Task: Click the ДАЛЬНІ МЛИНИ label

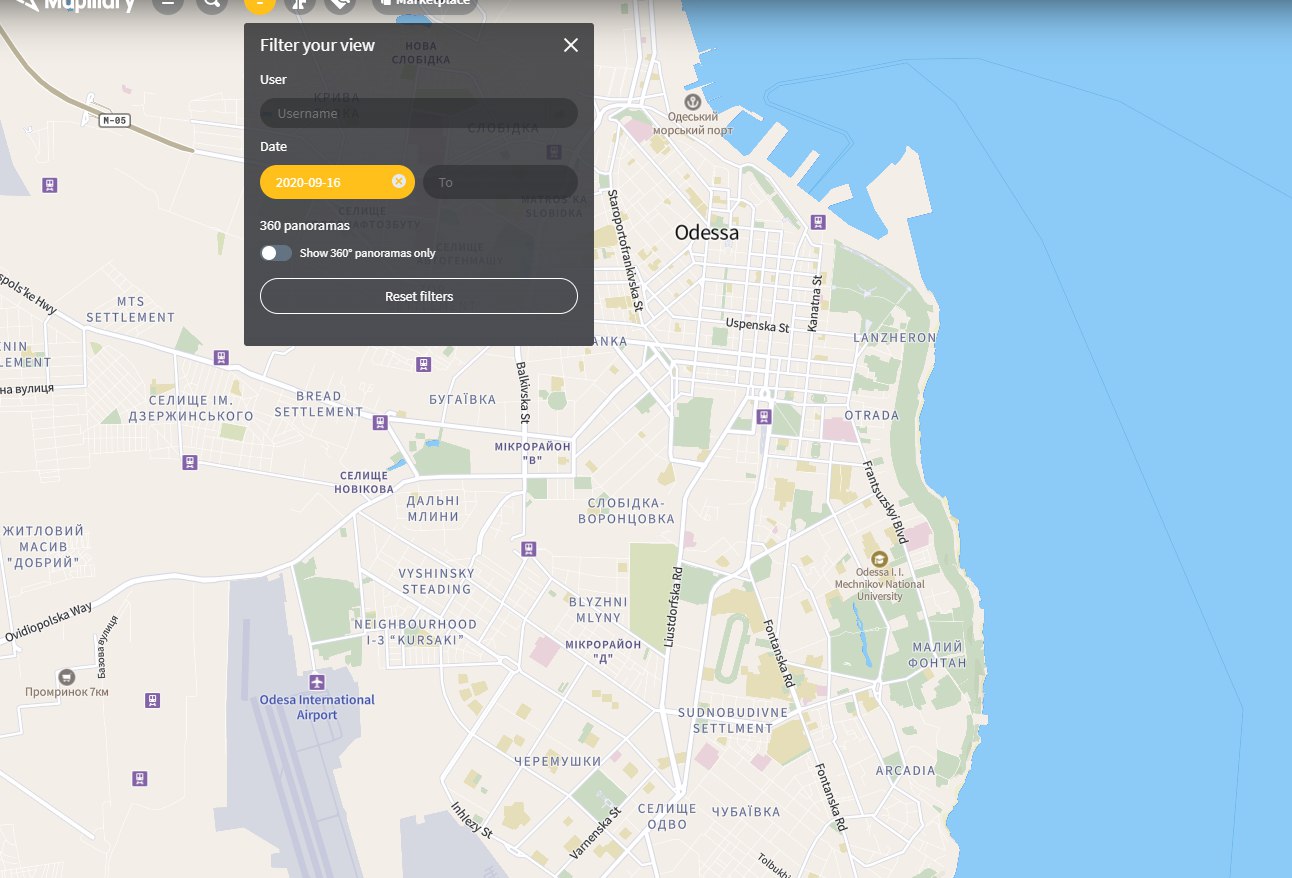Action: pos(433,509)
